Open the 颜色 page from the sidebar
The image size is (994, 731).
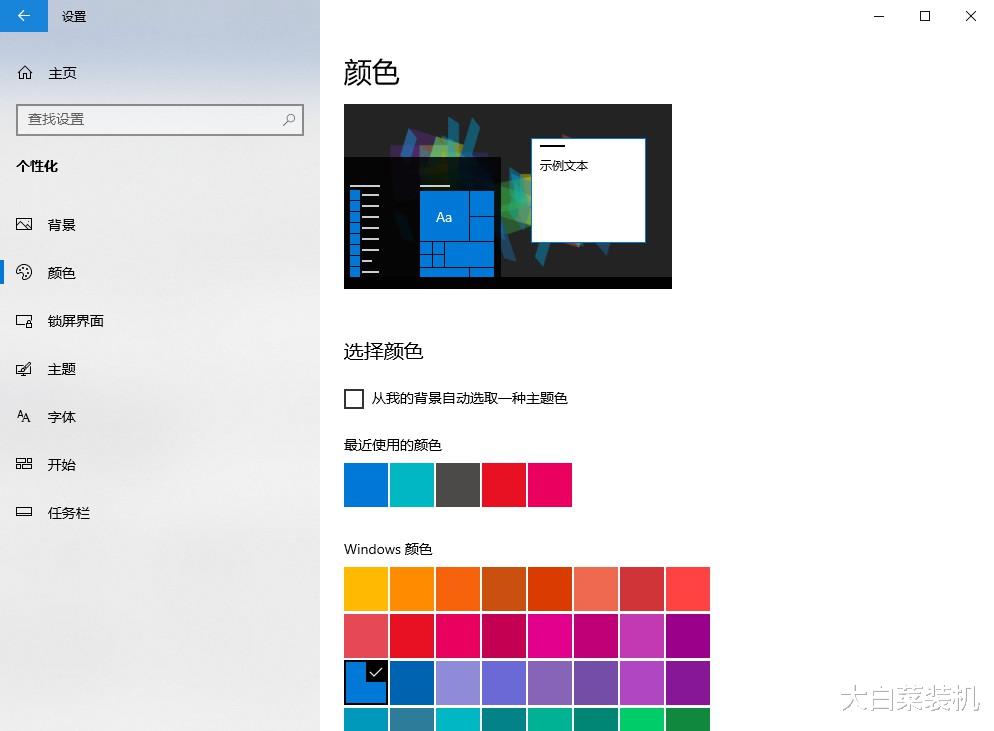click(60, 272)
